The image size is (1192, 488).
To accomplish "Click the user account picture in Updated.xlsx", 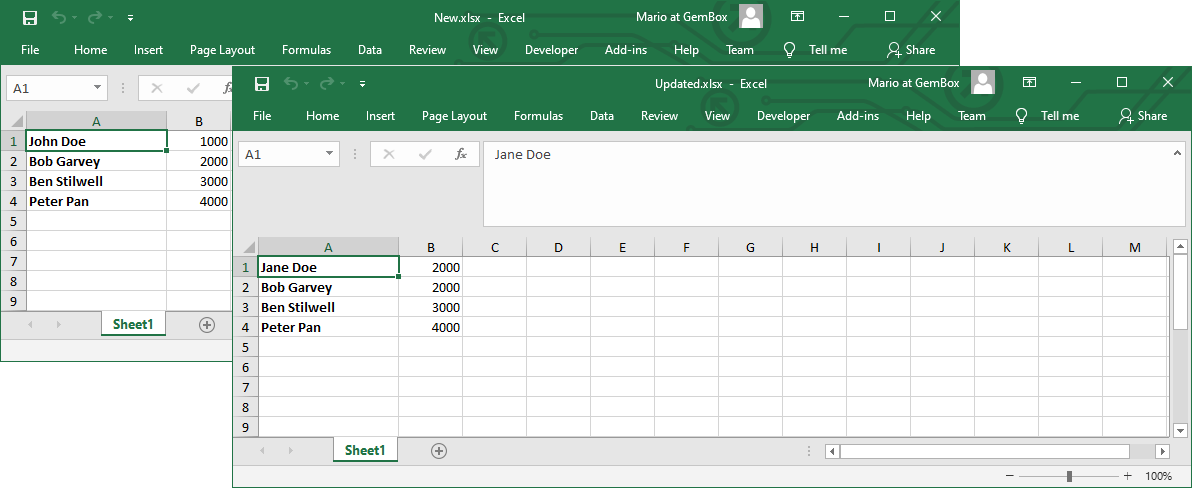I will [983, 82].
